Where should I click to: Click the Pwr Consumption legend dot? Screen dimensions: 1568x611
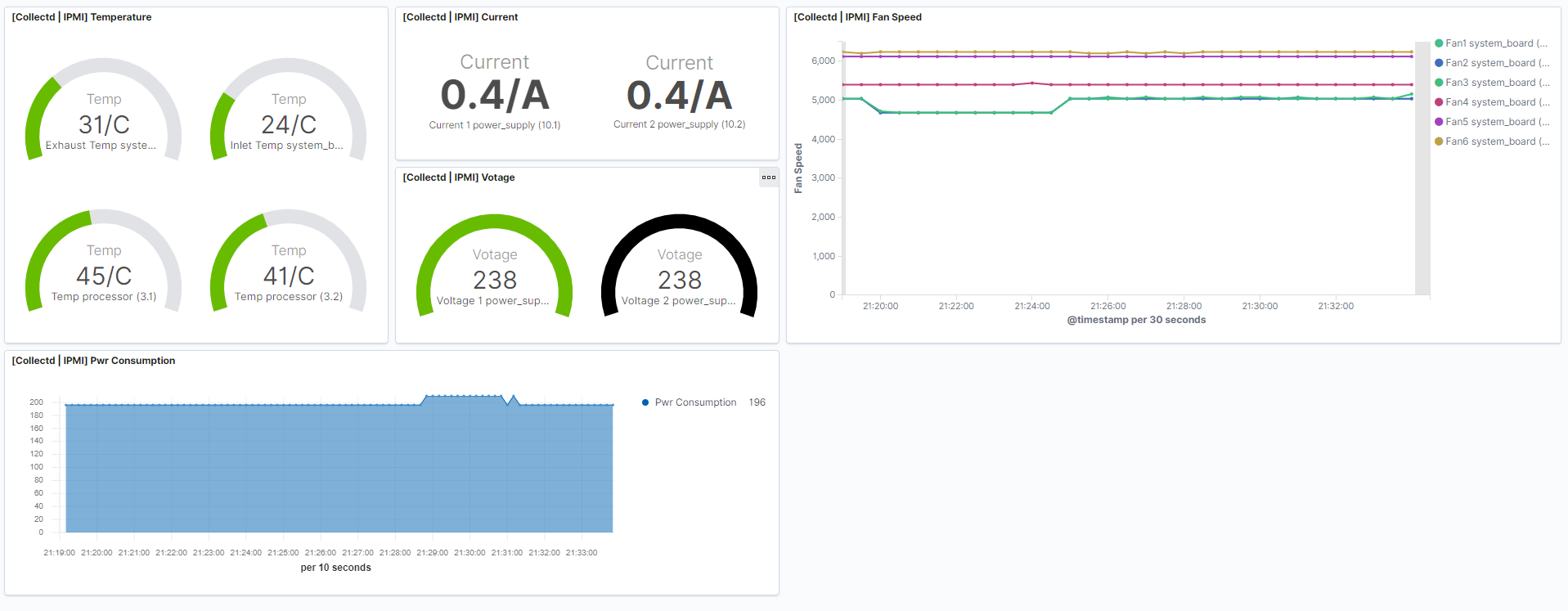point(645,402)
